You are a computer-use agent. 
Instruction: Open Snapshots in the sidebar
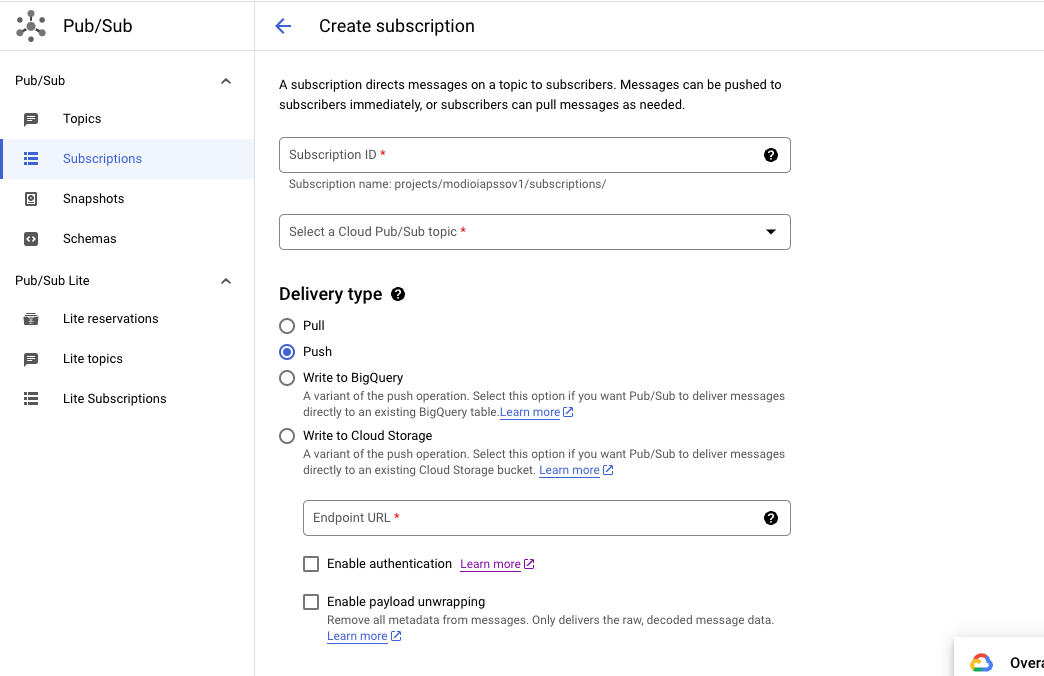tap(127, 198)
